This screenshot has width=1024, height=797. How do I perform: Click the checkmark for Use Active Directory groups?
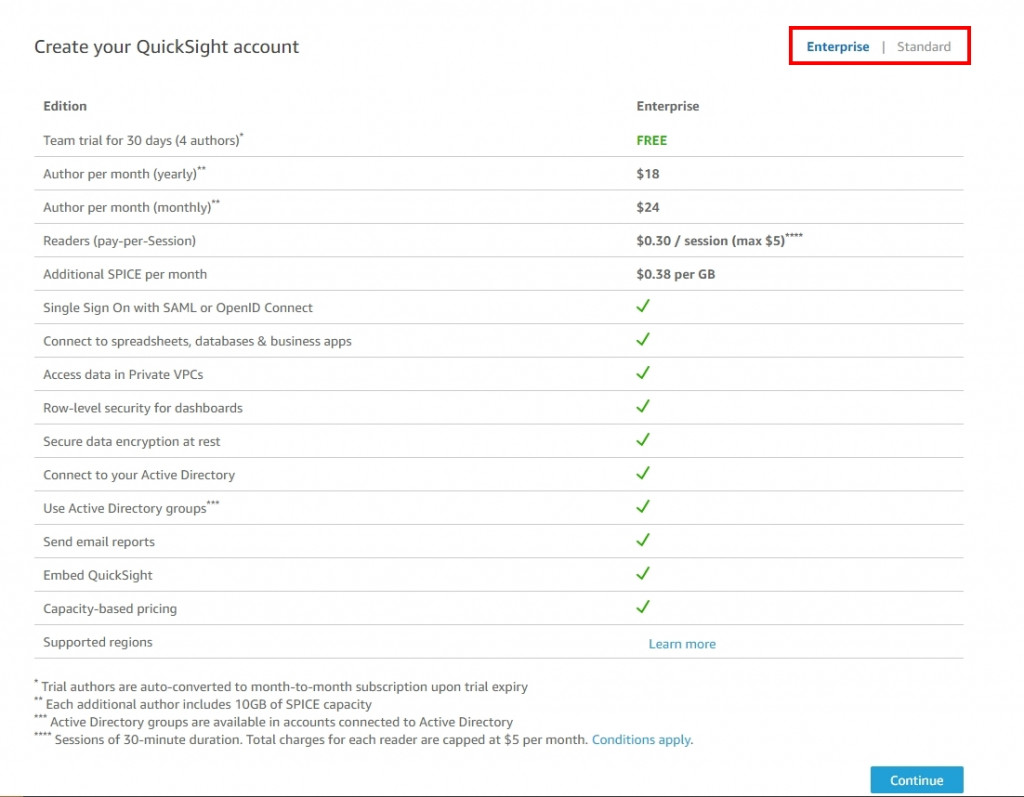tap(643, 506)
